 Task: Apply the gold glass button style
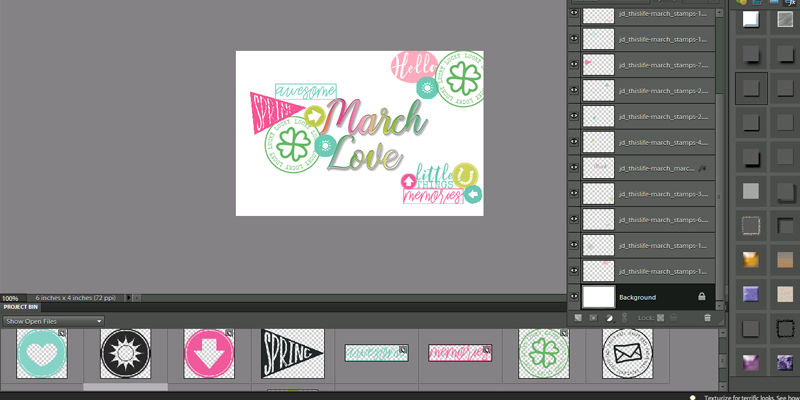751,260
